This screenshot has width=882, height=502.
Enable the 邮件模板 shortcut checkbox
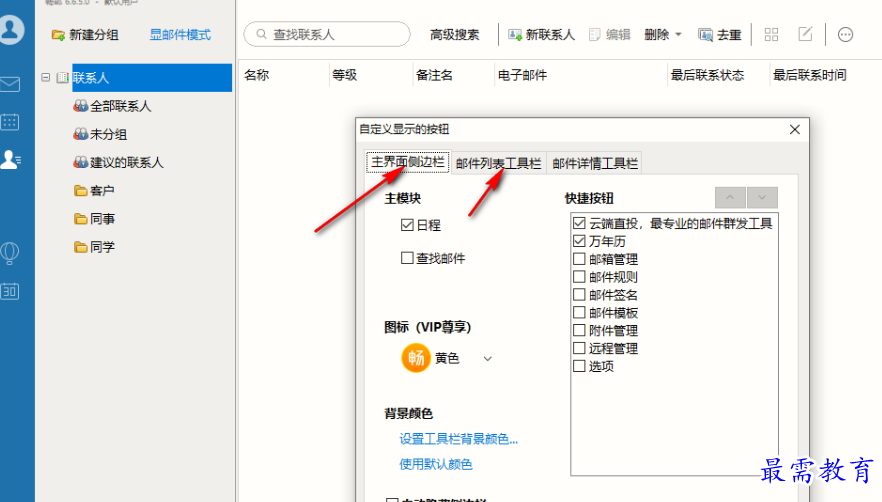coord(579,312)
